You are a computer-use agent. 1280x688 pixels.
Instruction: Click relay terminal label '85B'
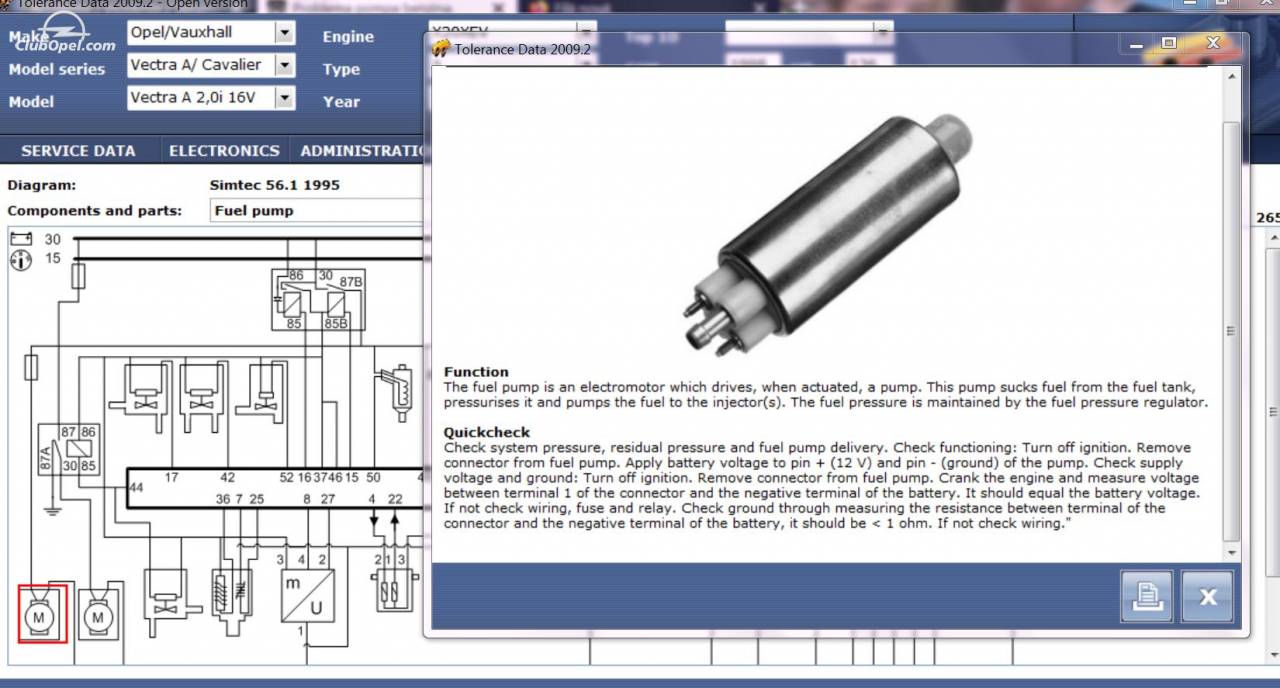[336, 324]
